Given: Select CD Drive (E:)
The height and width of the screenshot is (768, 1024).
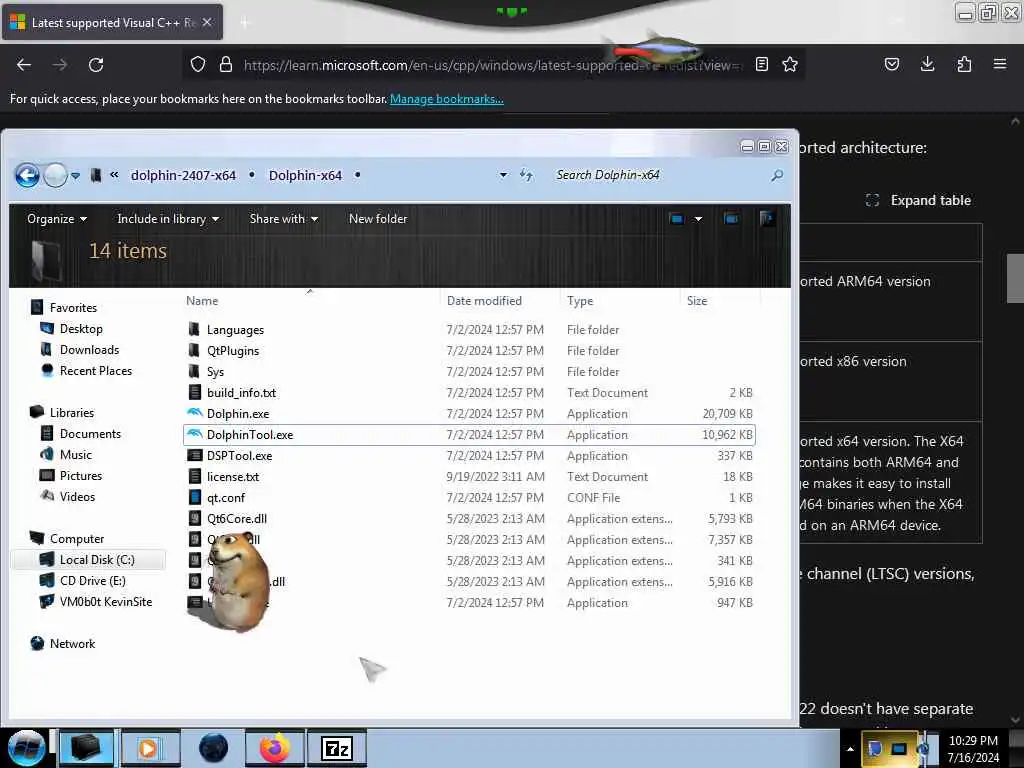Looking at the screenshot, I should tap(93, 581).
